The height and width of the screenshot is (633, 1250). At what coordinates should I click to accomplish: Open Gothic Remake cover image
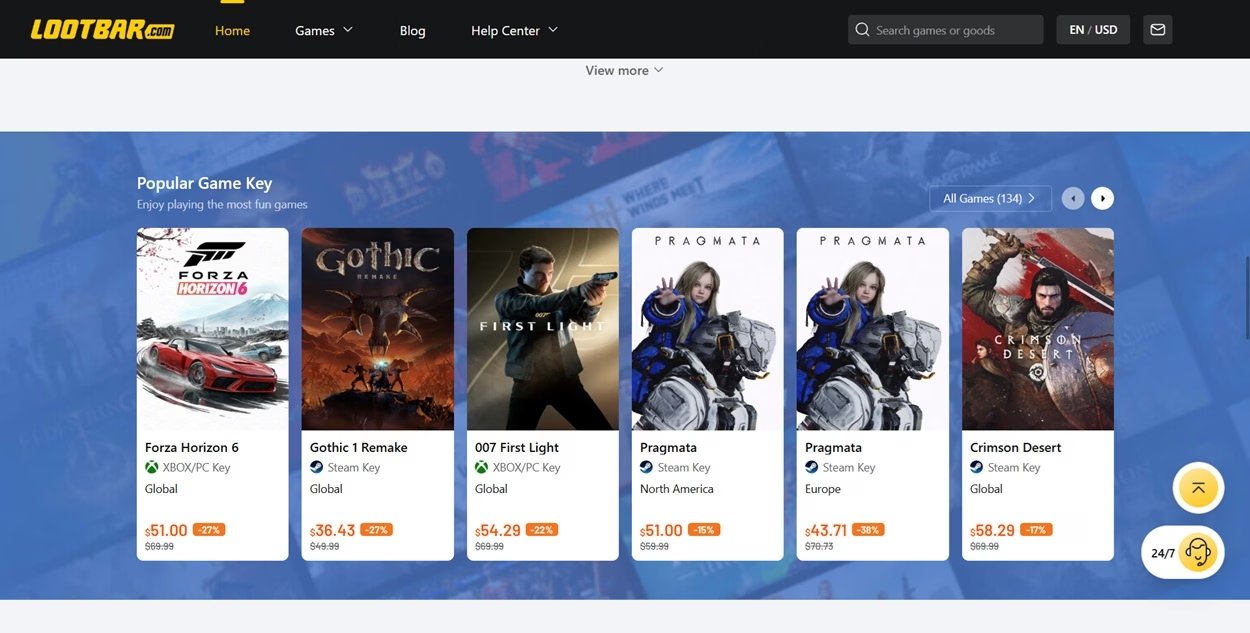[378, 329]
